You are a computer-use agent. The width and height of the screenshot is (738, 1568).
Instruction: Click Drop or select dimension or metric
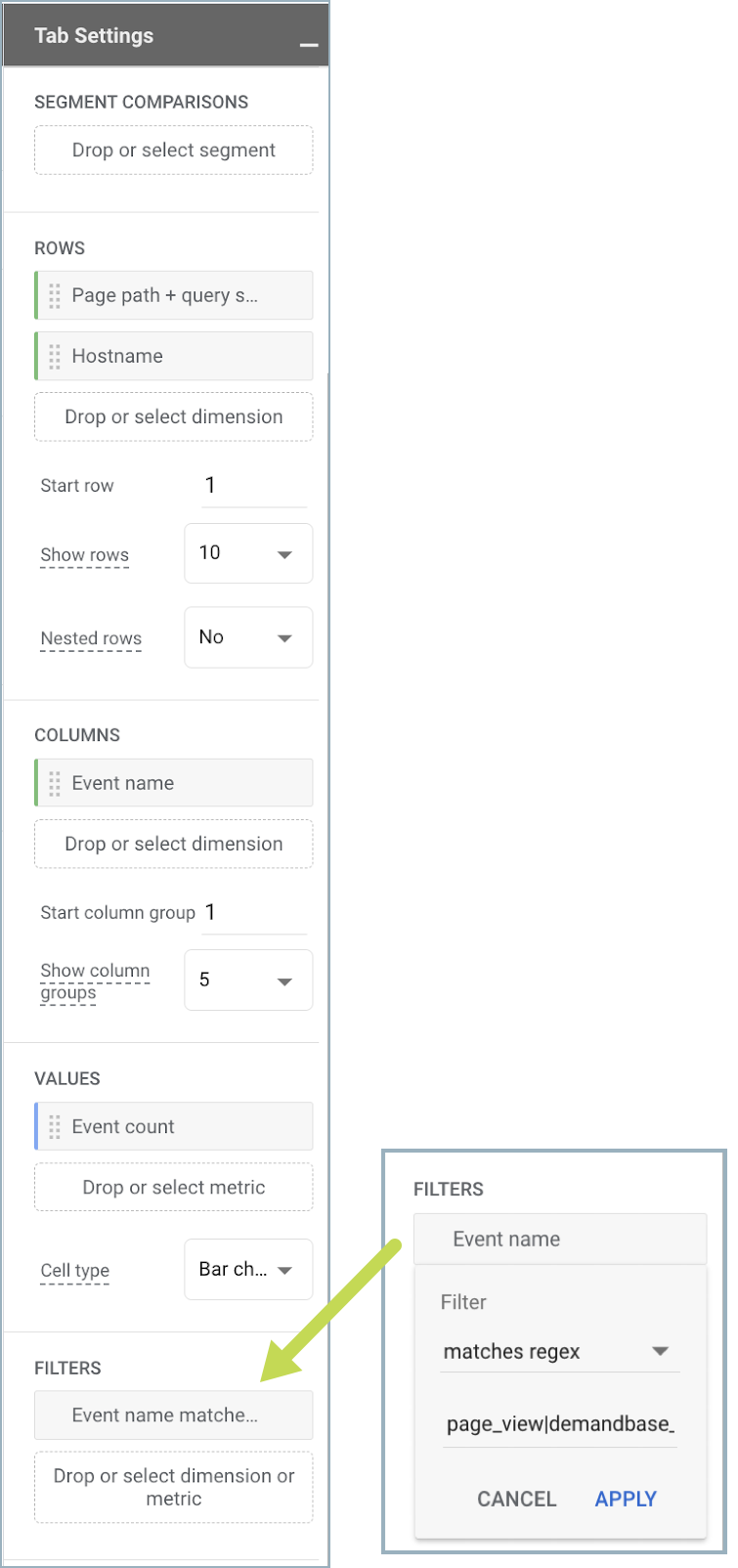point(174,1488)
